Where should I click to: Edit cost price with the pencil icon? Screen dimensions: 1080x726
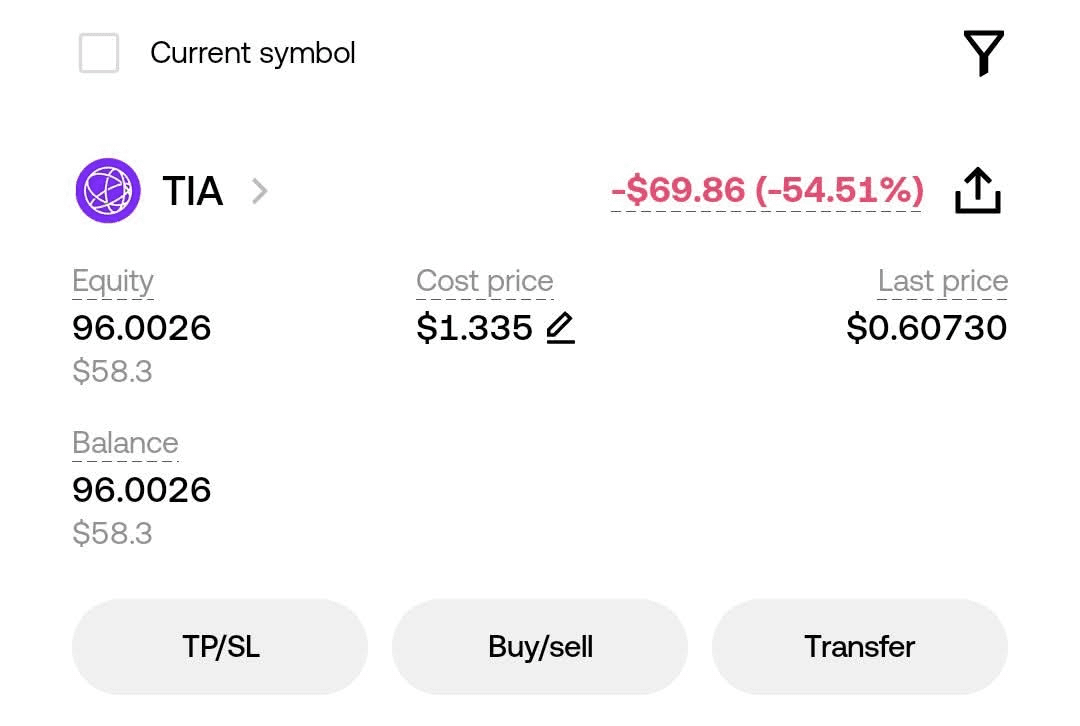[561, 328]
